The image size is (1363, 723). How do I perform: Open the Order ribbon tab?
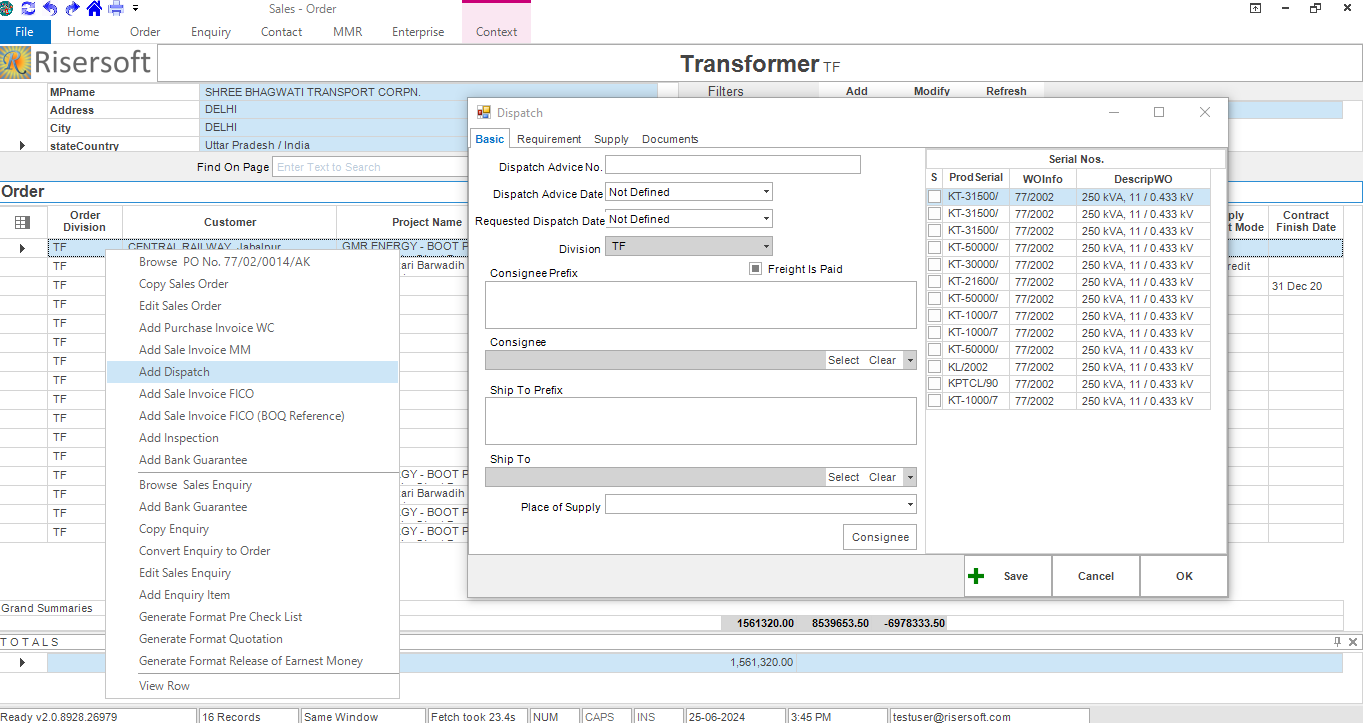[145, 32]
